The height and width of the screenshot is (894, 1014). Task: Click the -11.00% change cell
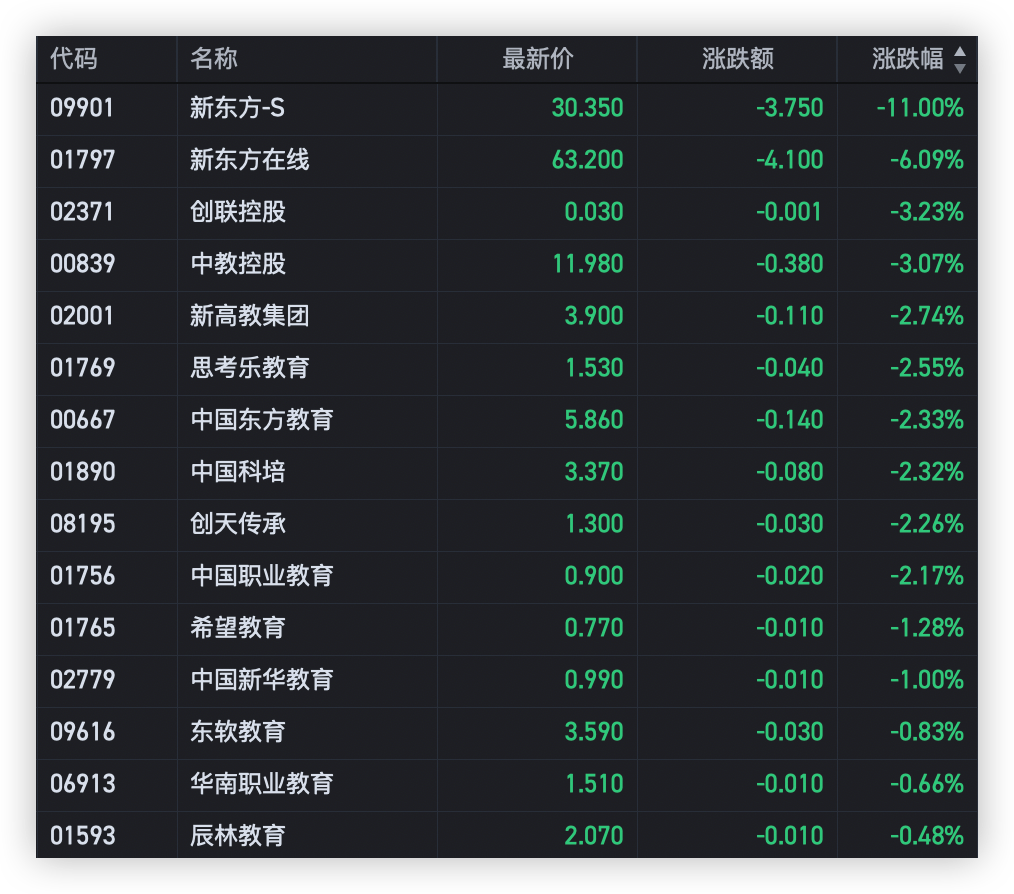point(920,108)
